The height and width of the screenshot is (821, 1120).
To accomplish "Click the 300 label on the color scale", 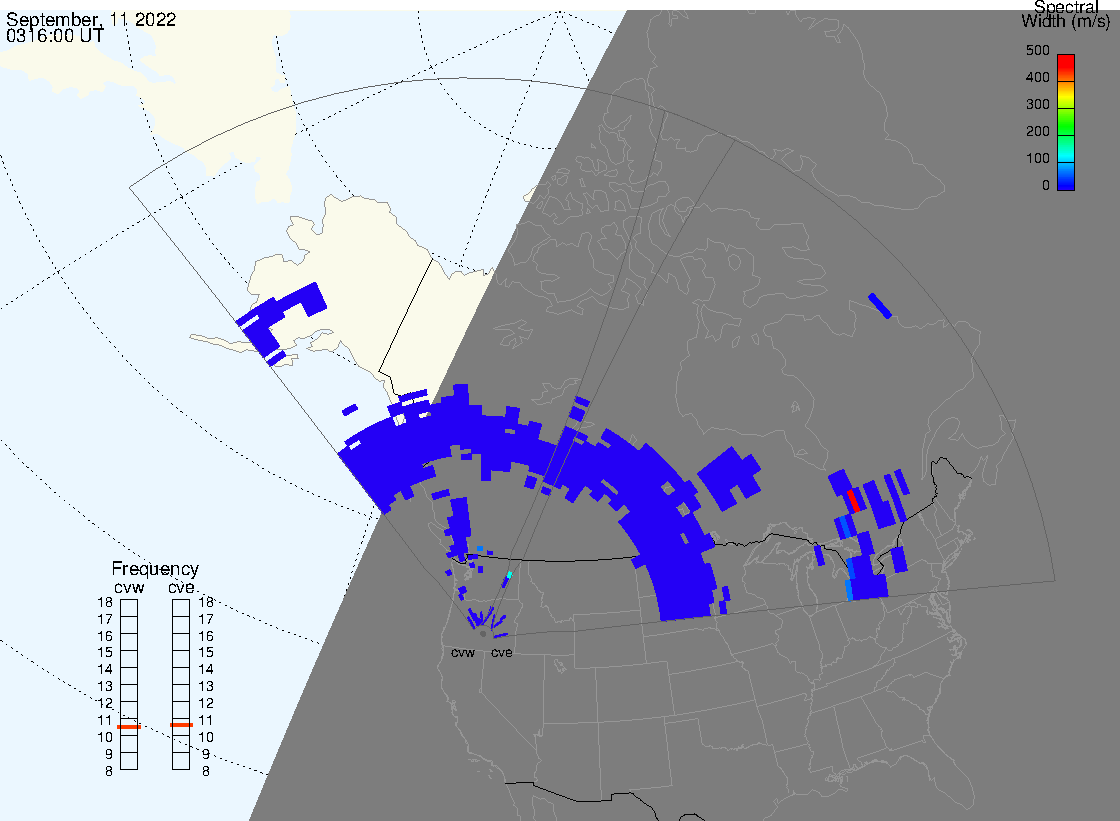I will [x=1038, y=104].
